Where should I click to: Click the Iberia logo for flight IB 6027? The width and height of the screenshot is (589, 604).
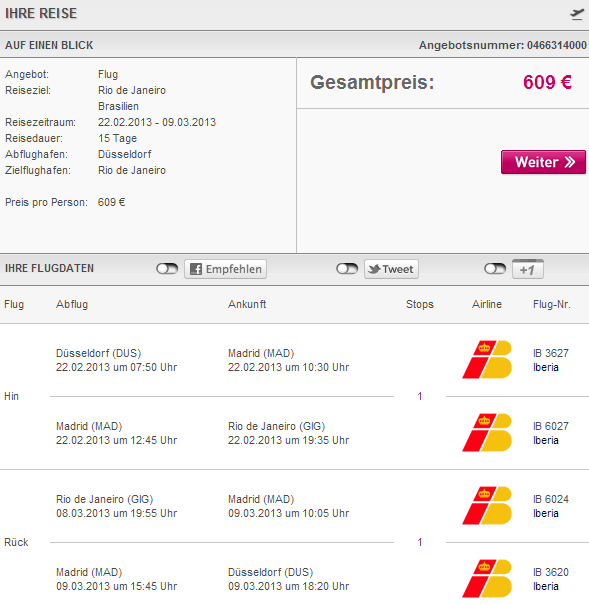click(x=487, y=432)
